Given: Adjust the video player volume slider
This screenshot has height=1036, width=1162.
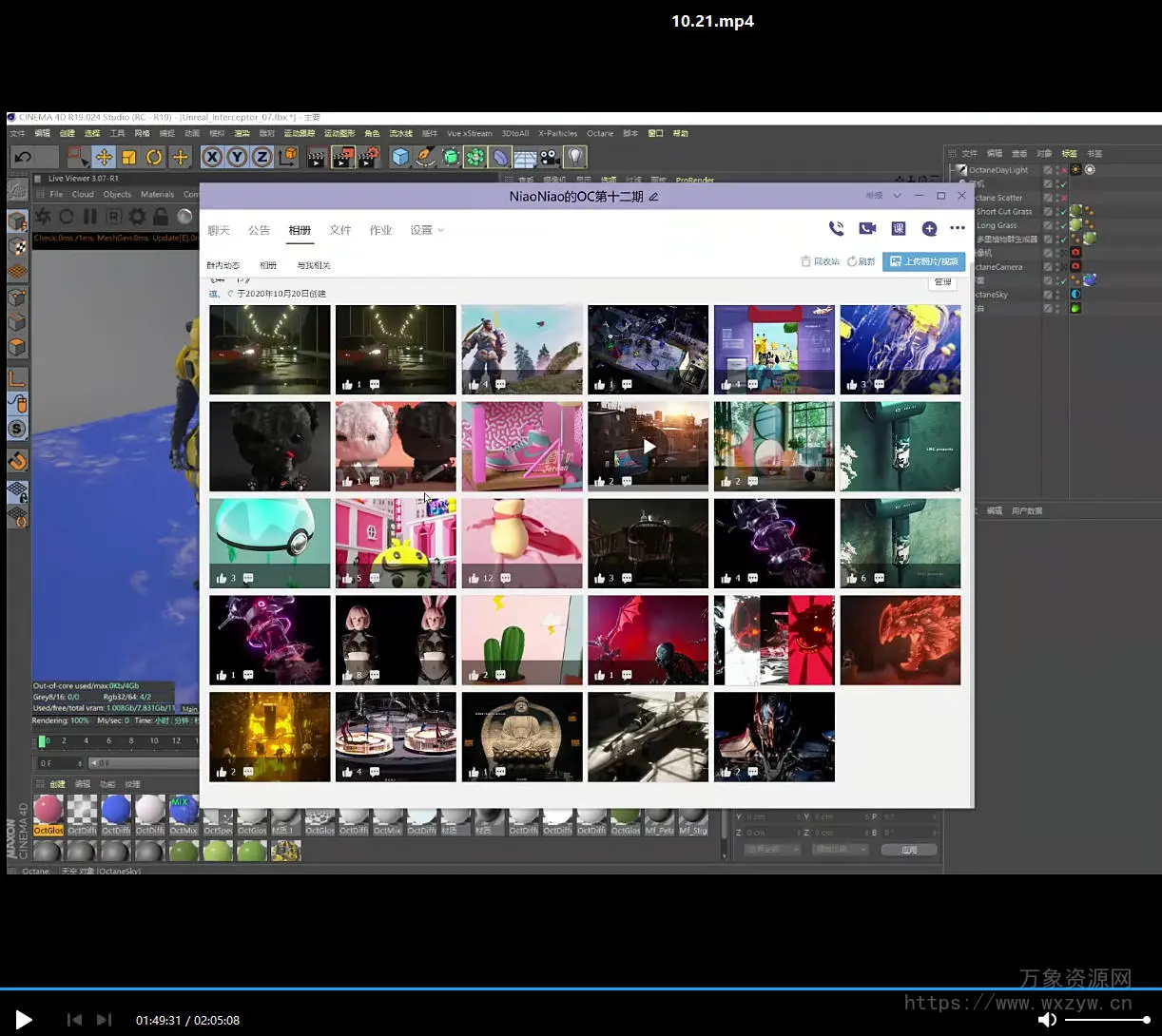Looking at the screenshot, I should click(1107, 1020).
